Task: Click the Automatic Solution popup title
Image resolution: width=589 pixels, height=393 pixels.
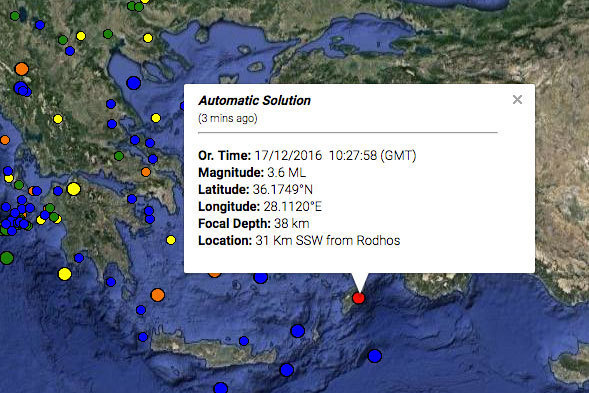Action: point(254,100)
